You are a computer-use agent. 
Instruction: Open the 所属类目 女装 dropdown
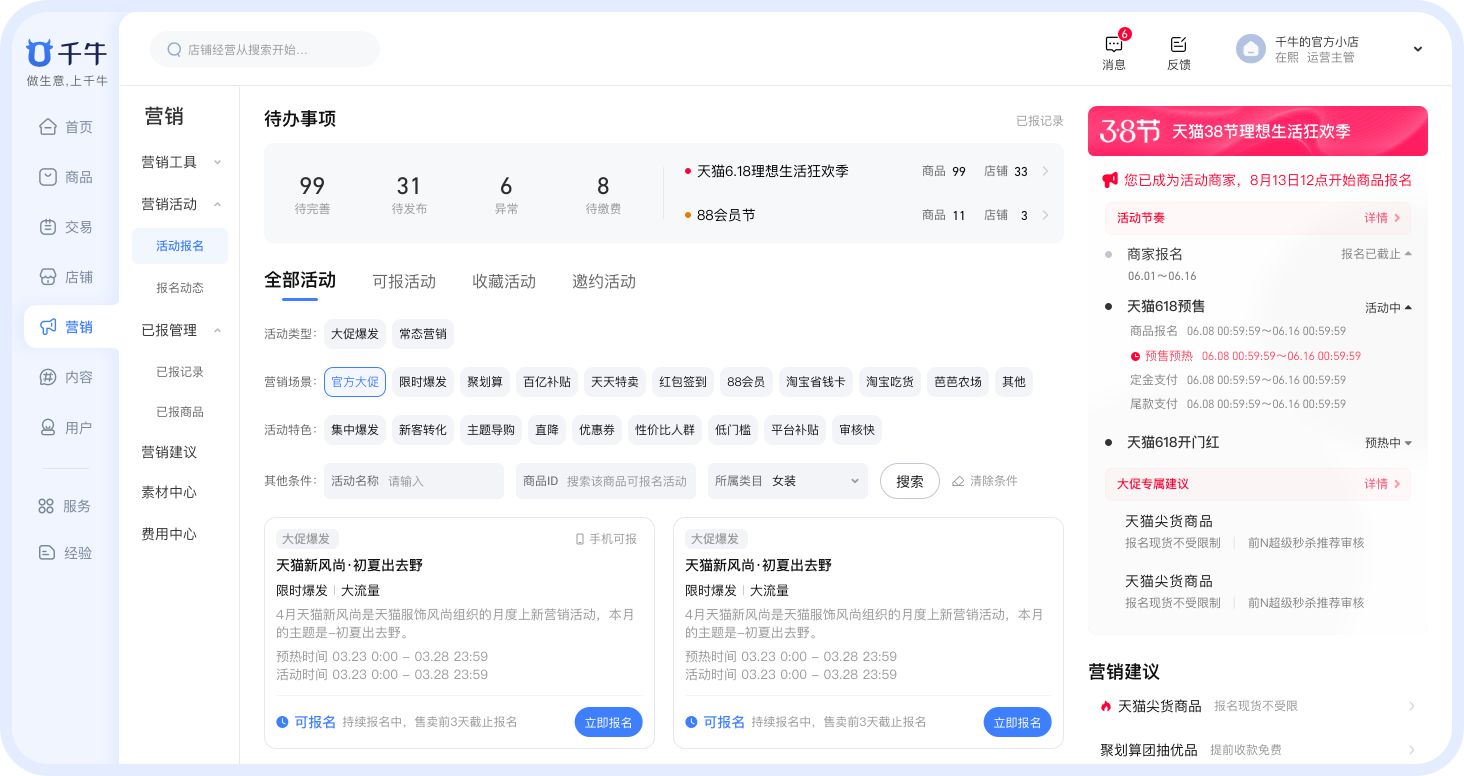pyautogui.click(x=788, y=481)
